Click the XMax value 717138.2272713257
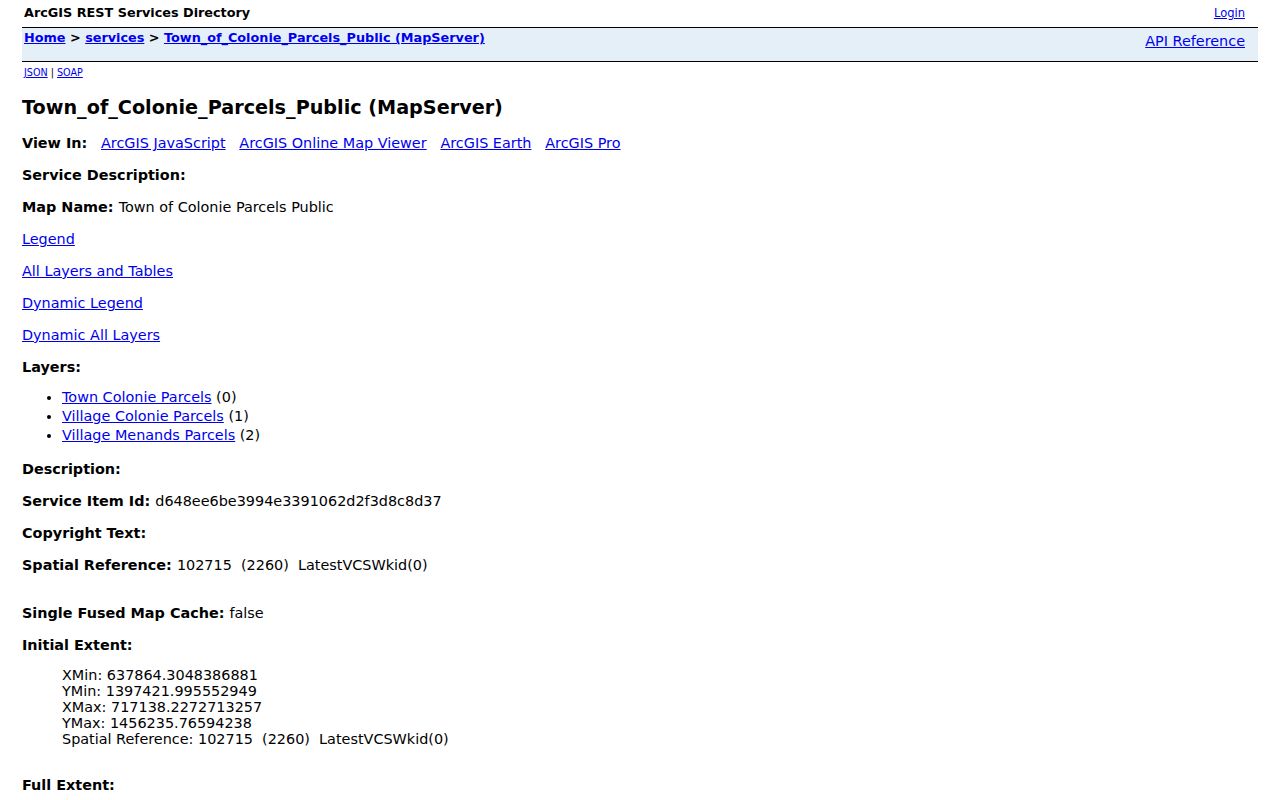 [186, 707]
